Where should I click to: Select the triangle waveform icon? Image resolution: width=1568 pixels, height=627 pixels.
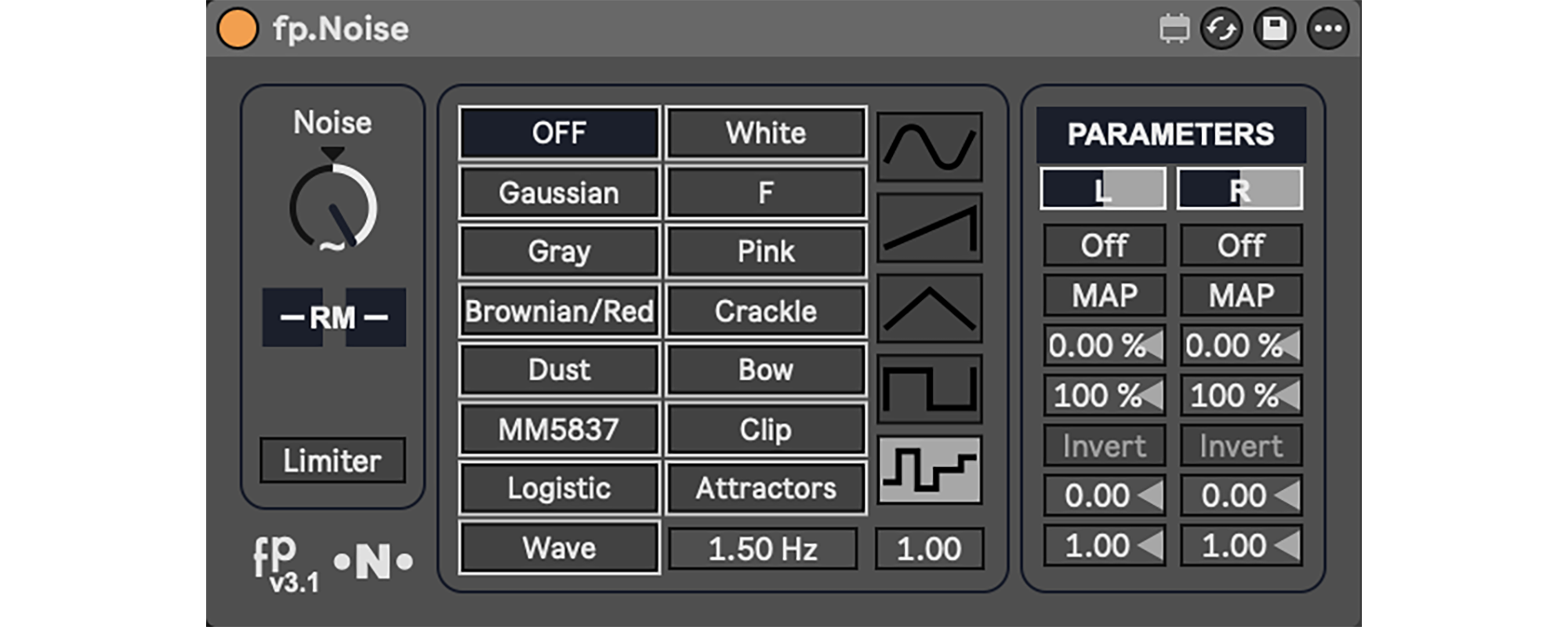click(929, 309)
